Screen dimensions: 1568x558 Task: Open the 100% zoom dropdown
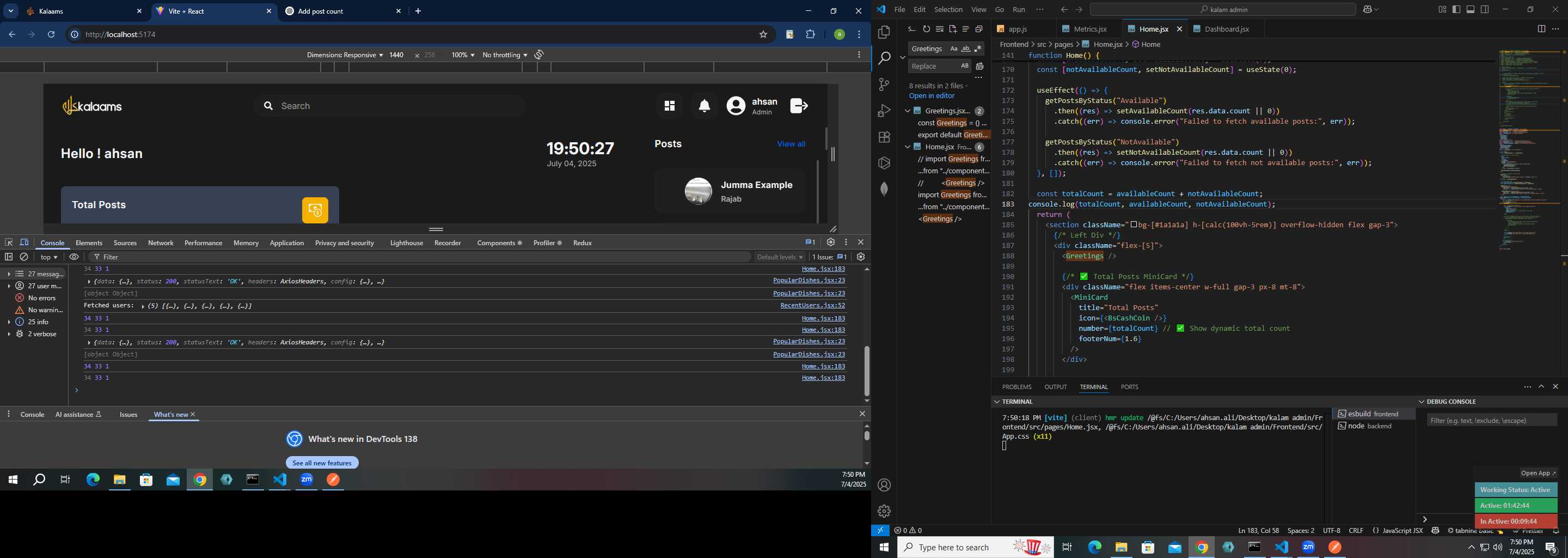(463, 55)
